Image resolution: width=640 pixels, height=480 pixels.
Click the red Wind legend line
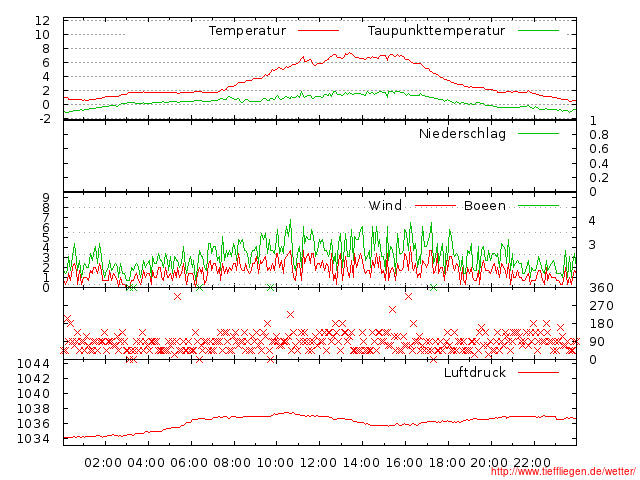click(436, 206)
